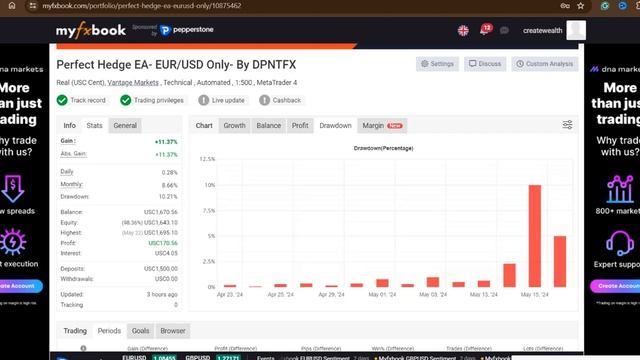Switch to the Trading tab
The width and height of the screenshot is (640, 360).
point(75,331)
